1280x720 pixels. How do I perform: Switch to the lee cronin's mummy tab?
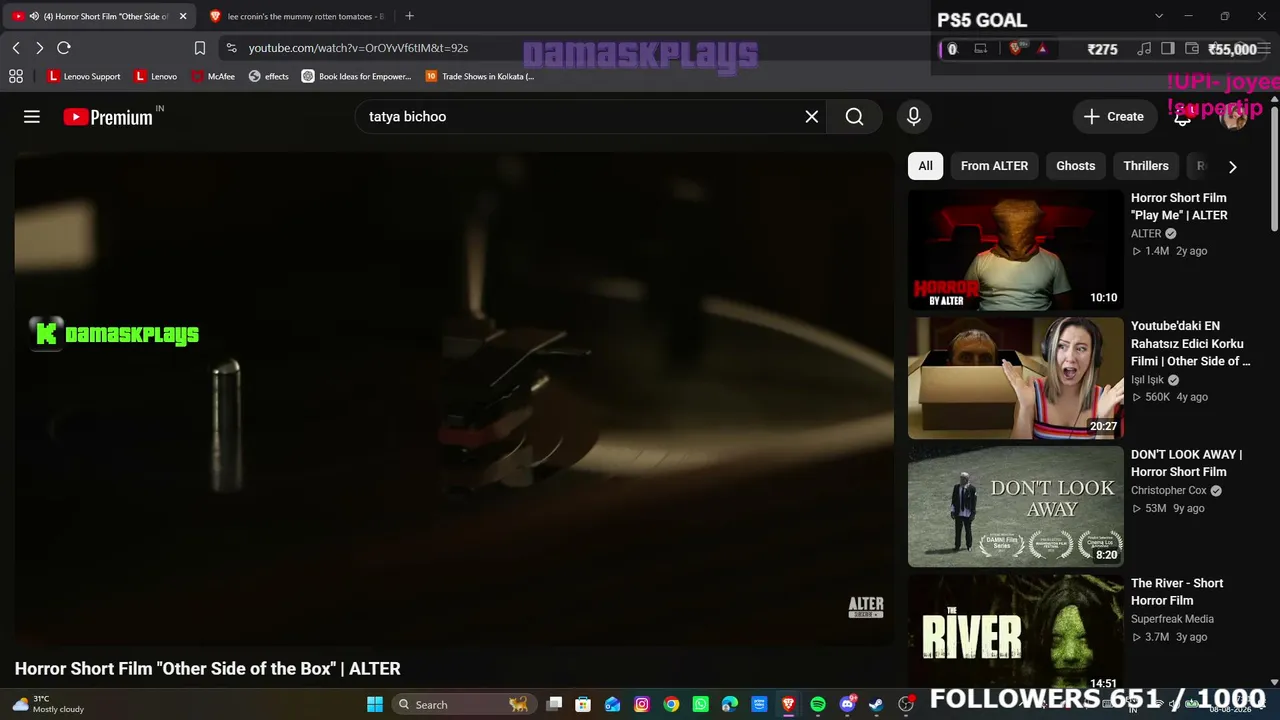[297, 16]
